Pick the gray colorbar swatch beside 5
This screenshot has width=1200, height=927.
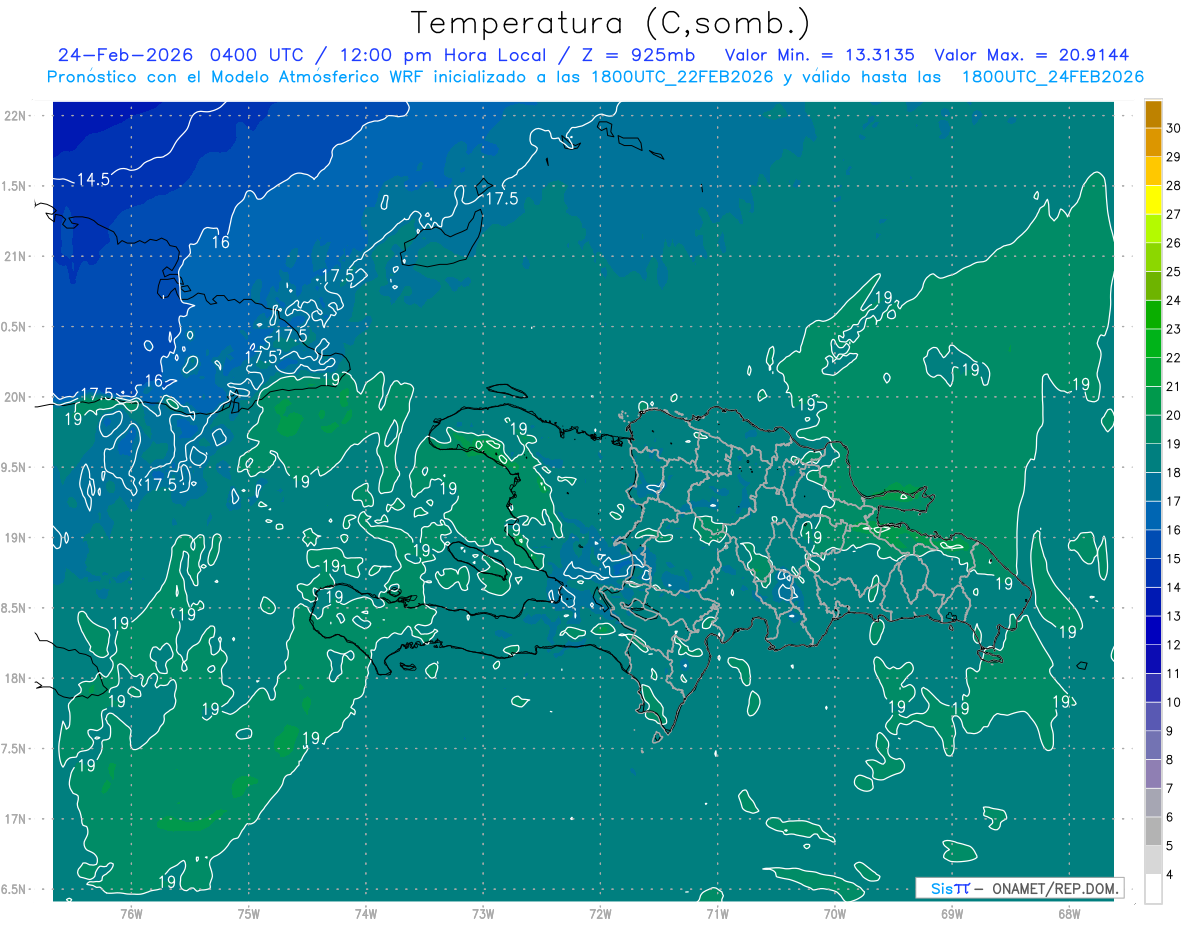1153,832
